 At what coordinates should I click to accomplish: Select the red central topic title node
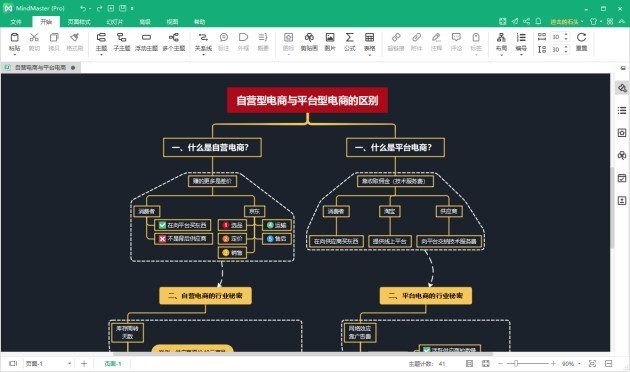307,100
